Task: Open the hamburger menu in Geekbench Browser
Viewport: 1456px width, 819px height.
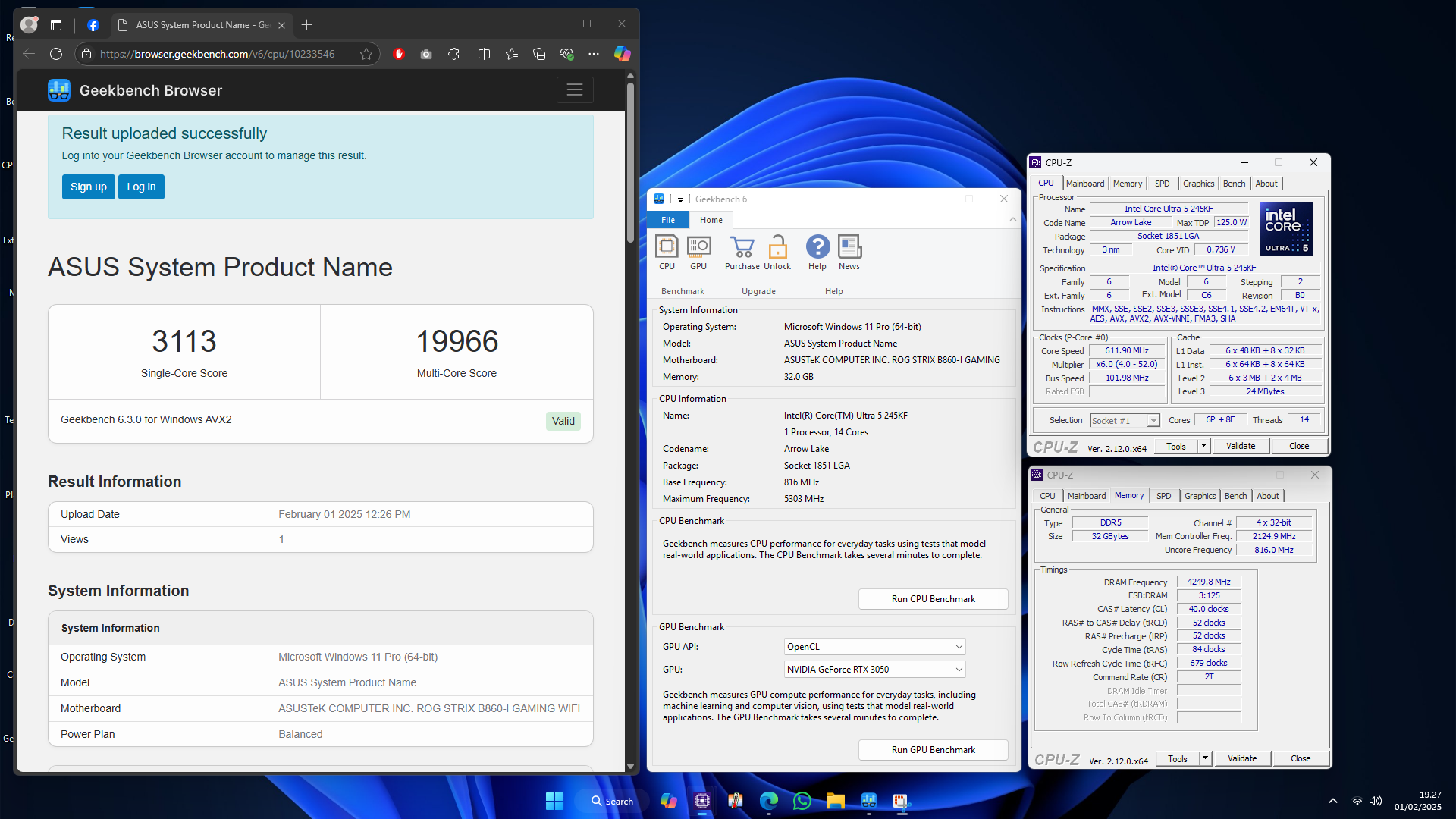Action: tap(575, 90)
